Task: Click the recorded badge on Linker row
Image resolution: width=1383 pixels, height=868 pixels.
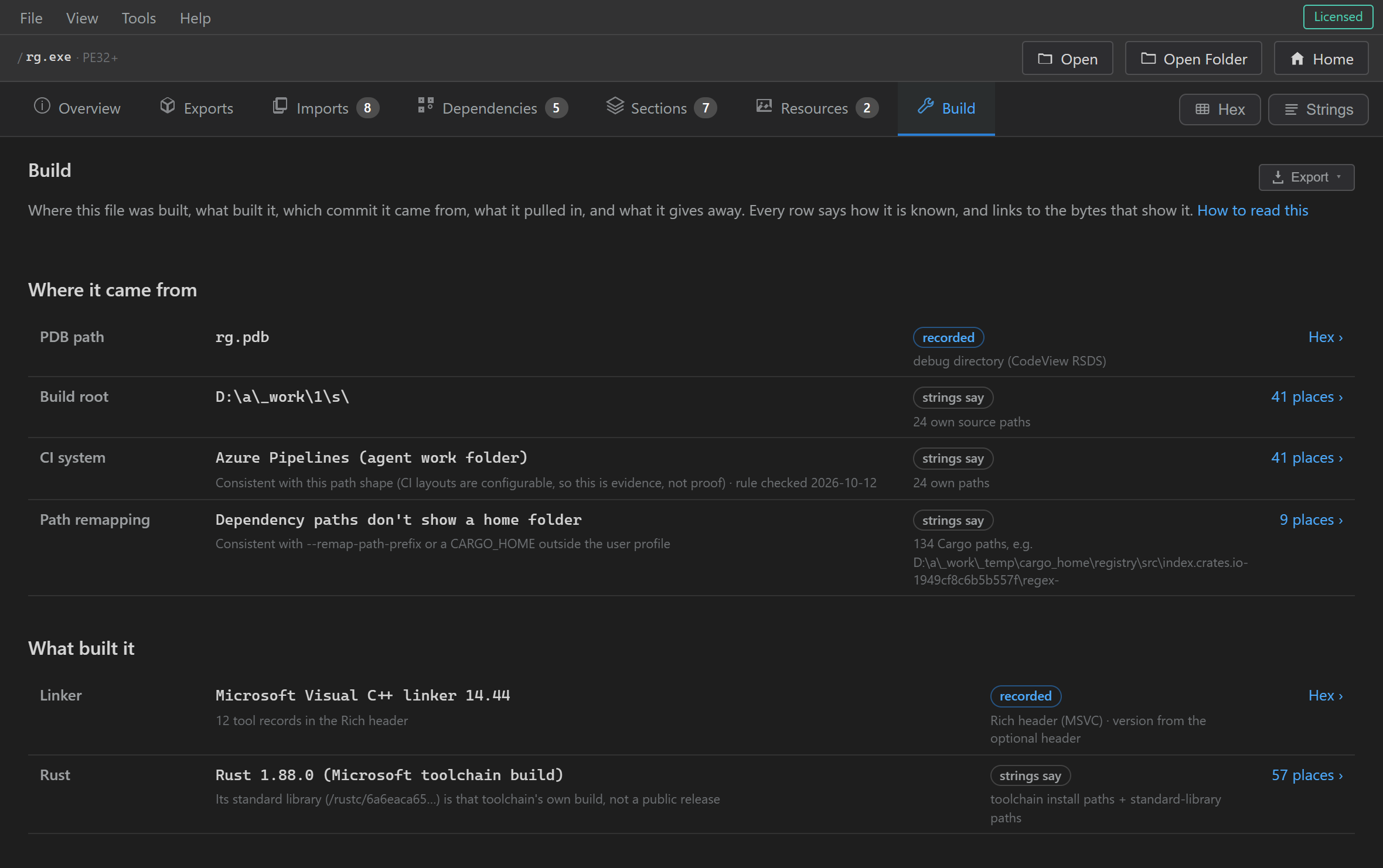Action: [1026, 696]
